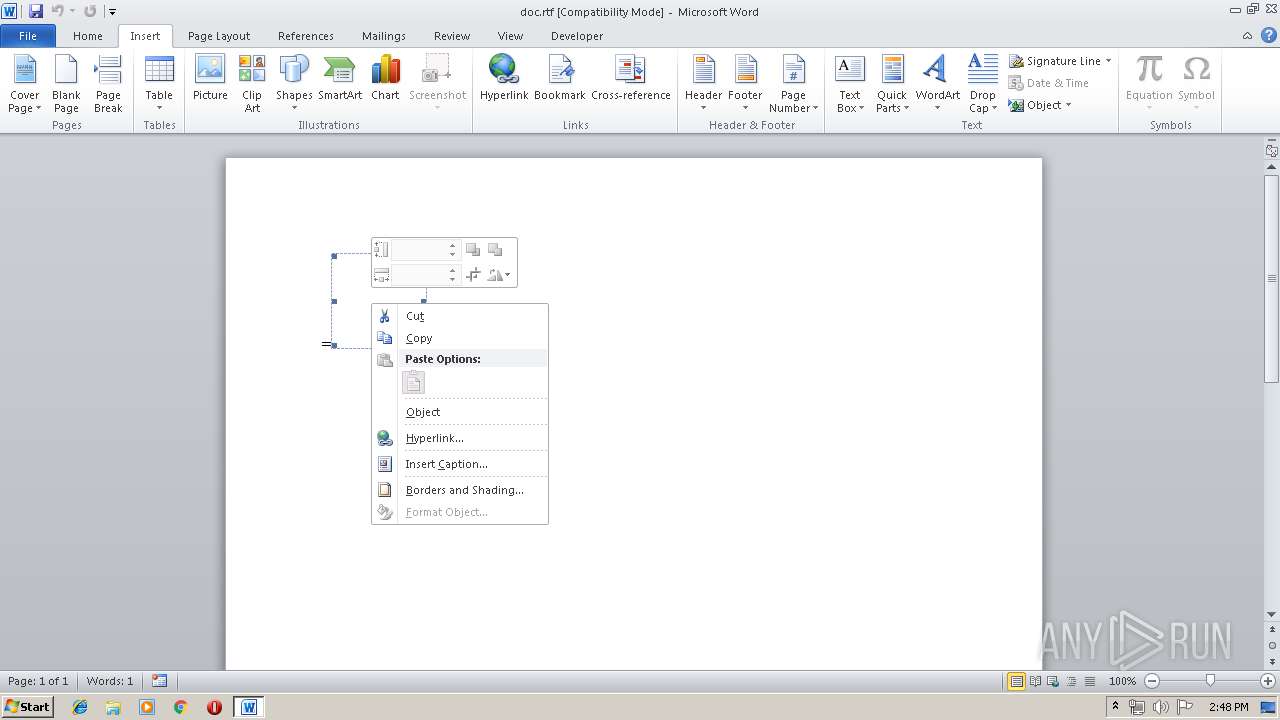Insert a Blank Page
This screenshot has height=720, width=1280.
(x=66, y=84)
